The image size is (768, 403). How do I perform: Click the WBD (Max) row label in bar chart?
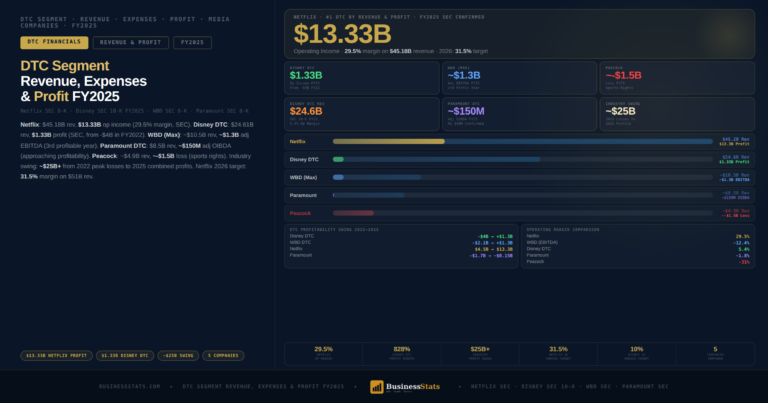(303, 177)
